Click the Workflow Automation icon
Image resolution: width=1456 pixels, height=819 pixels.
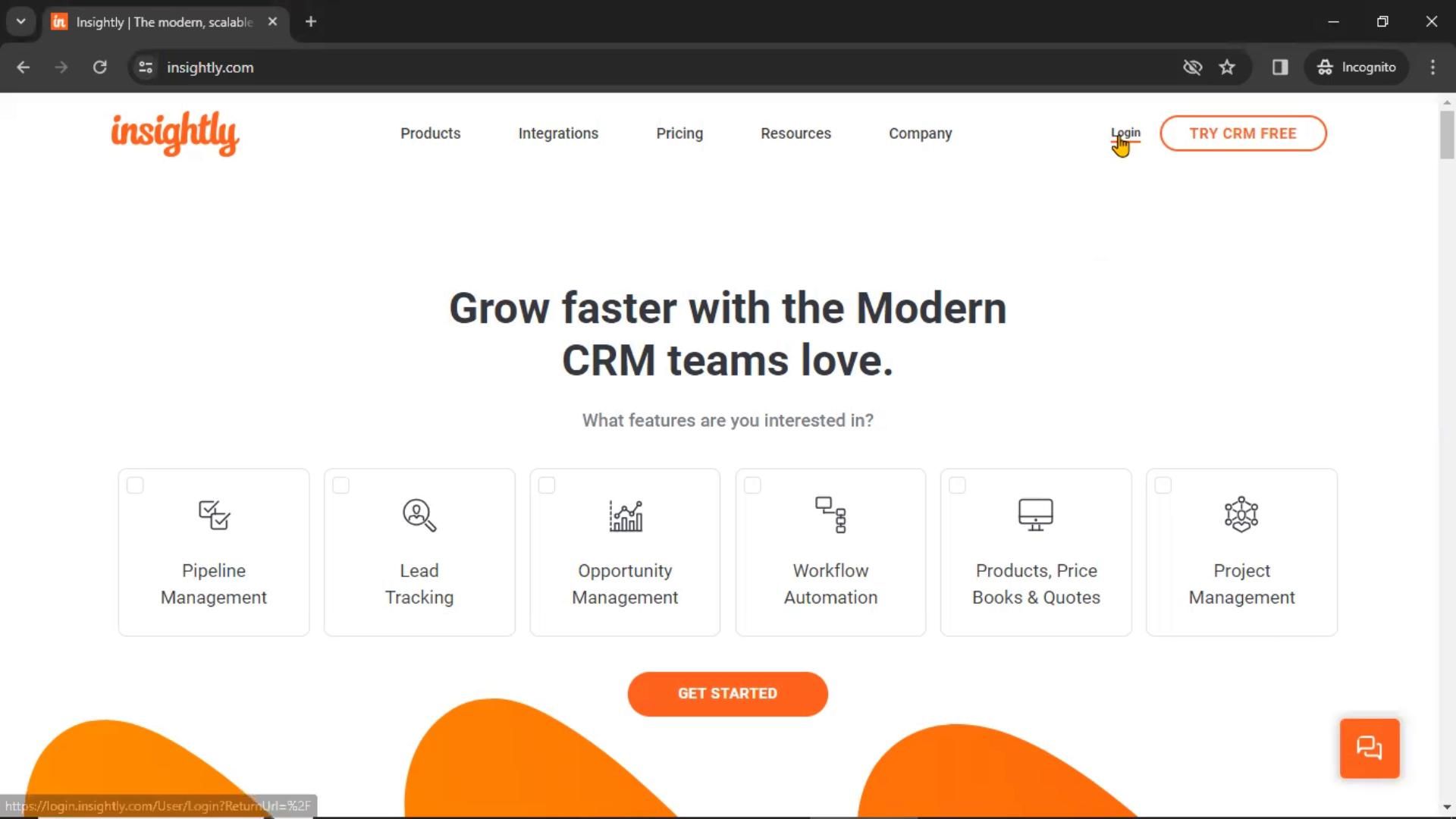829,512
